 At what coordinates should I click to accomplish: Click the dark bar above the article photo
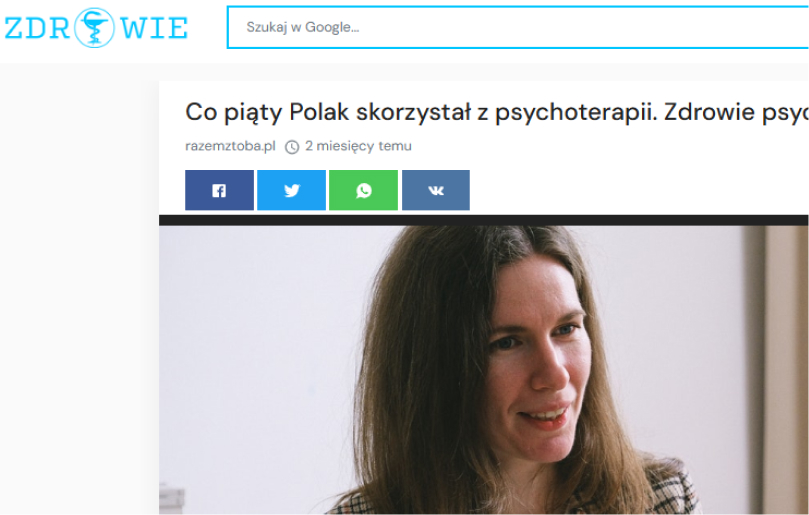coord(483,220)
